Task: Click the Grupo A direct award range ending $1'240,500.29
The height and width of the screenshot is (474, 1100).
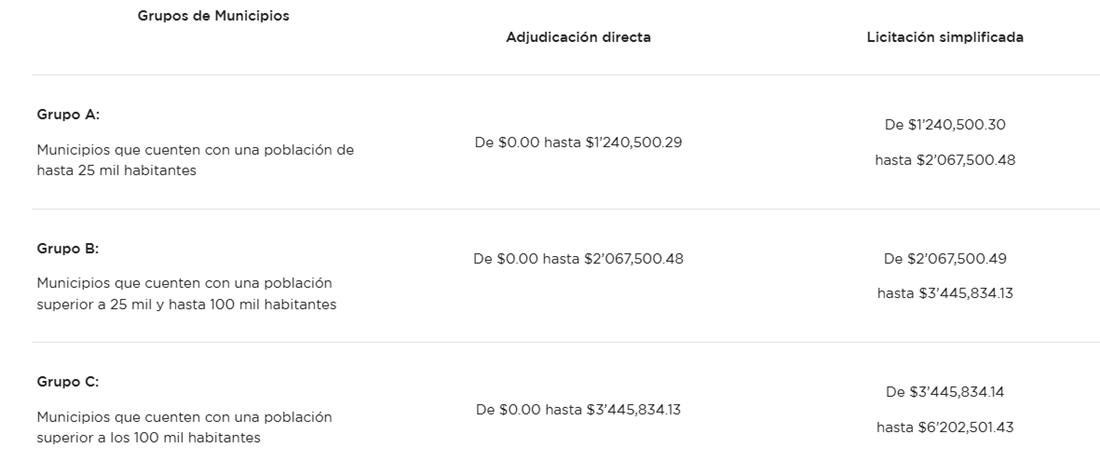Action: point(578,142)
